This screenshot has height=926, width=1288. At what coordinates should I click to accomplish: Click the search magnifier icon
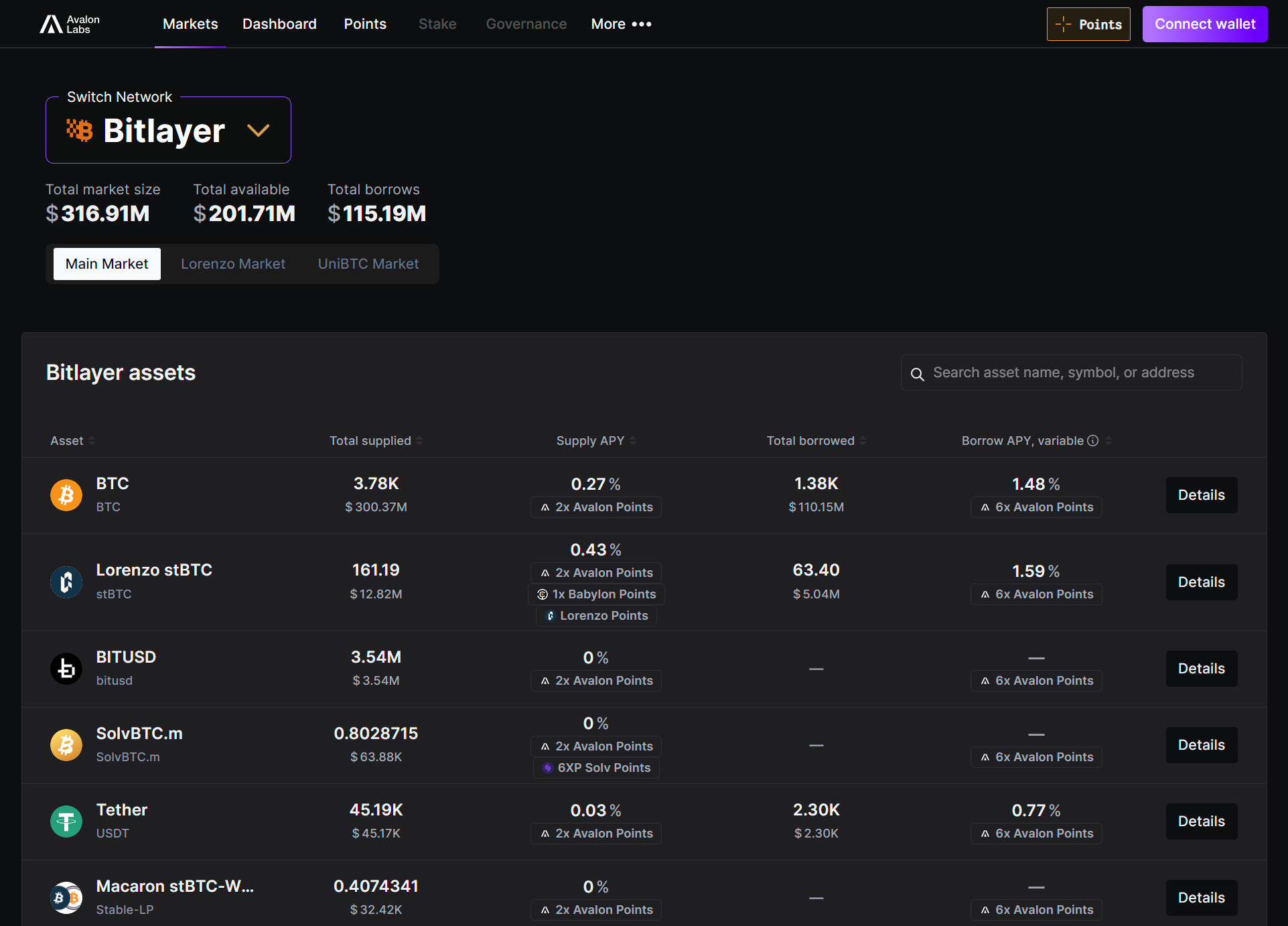pos(918,374)
